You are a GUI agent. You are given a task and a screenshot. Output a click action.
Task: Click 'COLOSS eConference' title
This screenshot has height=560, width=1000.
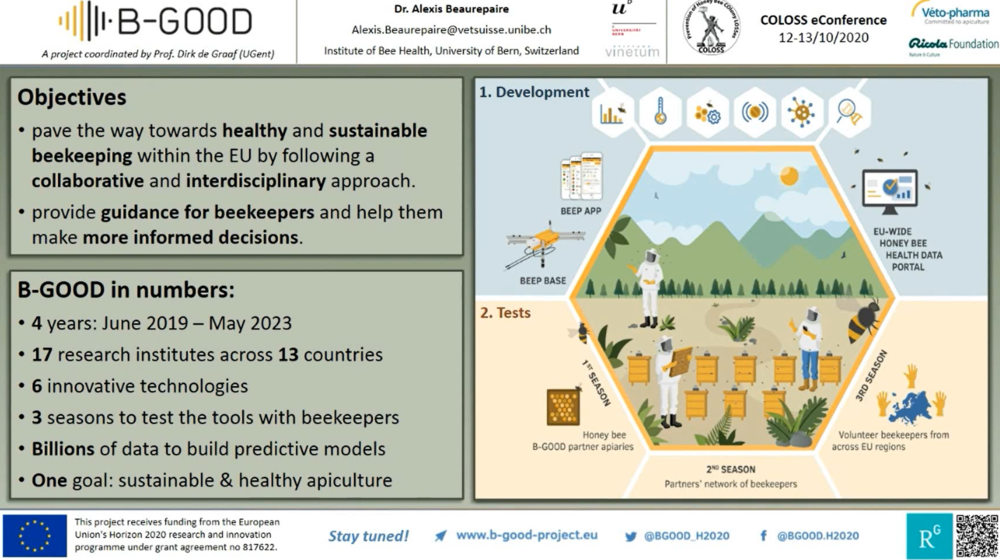(823, 20)
